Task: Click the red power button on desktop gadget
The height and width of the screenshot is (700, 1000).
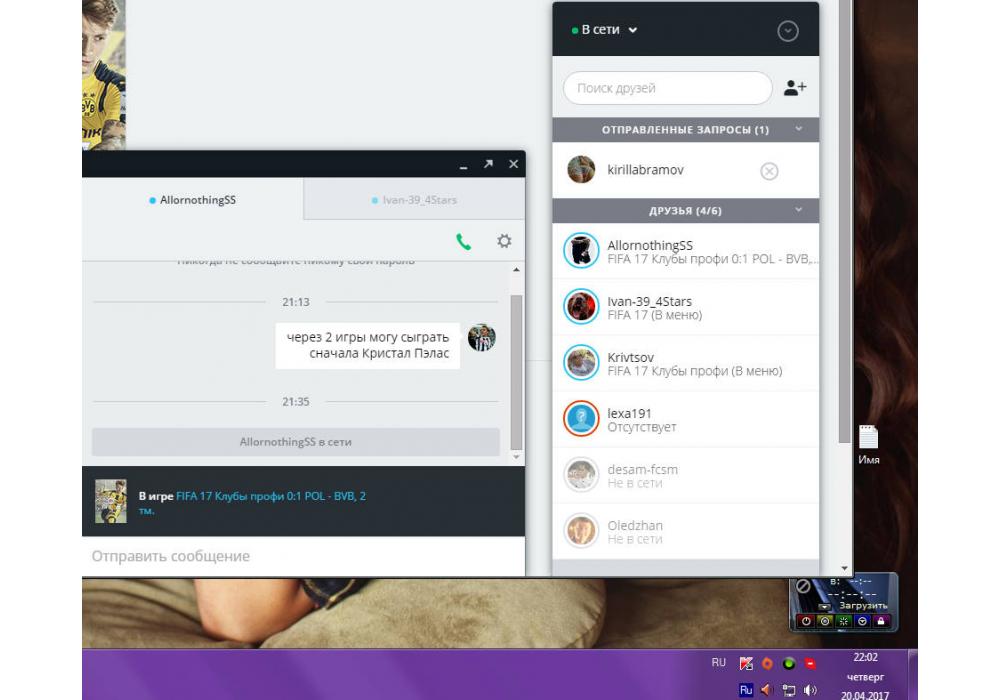Action: coord(806,621)
